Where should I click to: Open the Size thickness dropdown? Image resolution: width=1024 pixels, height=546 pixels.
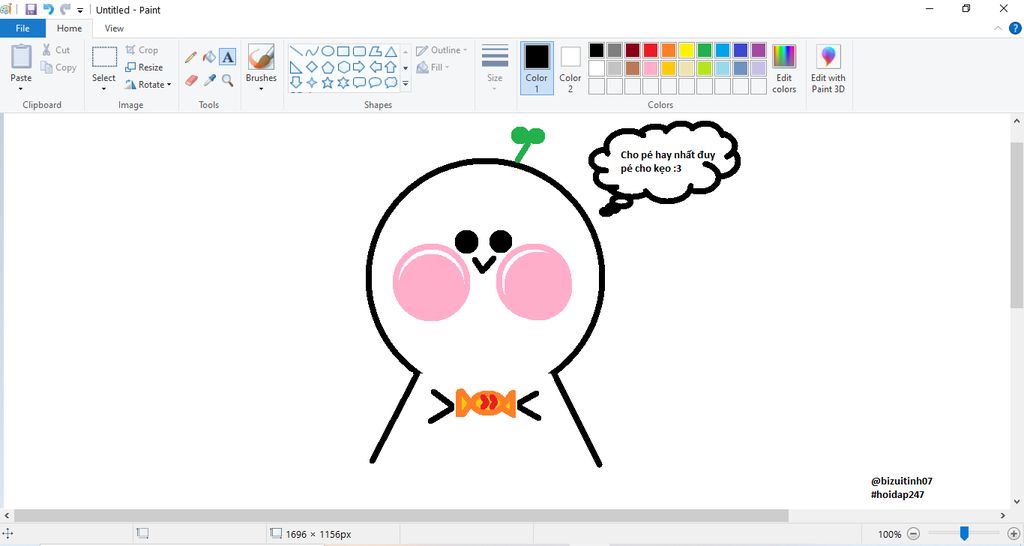[x=494, y=67]
